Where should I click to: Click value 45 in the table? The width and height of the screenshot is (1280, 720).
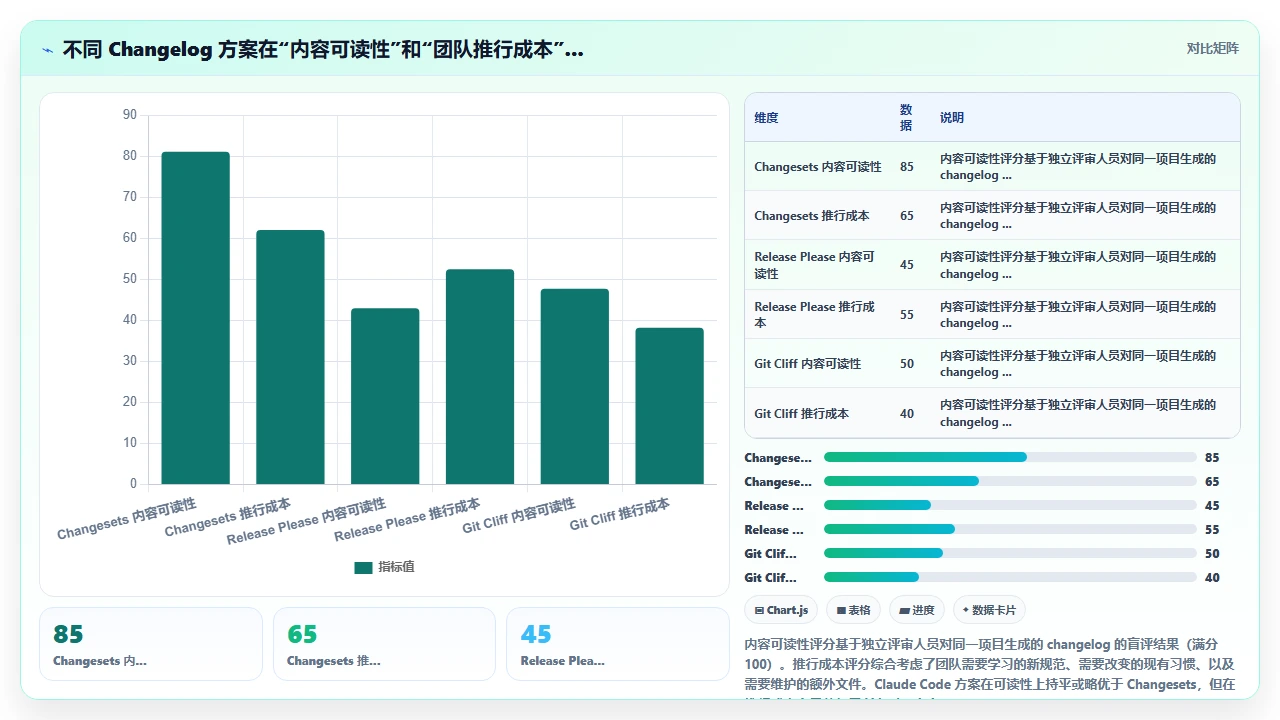point(906,265)
